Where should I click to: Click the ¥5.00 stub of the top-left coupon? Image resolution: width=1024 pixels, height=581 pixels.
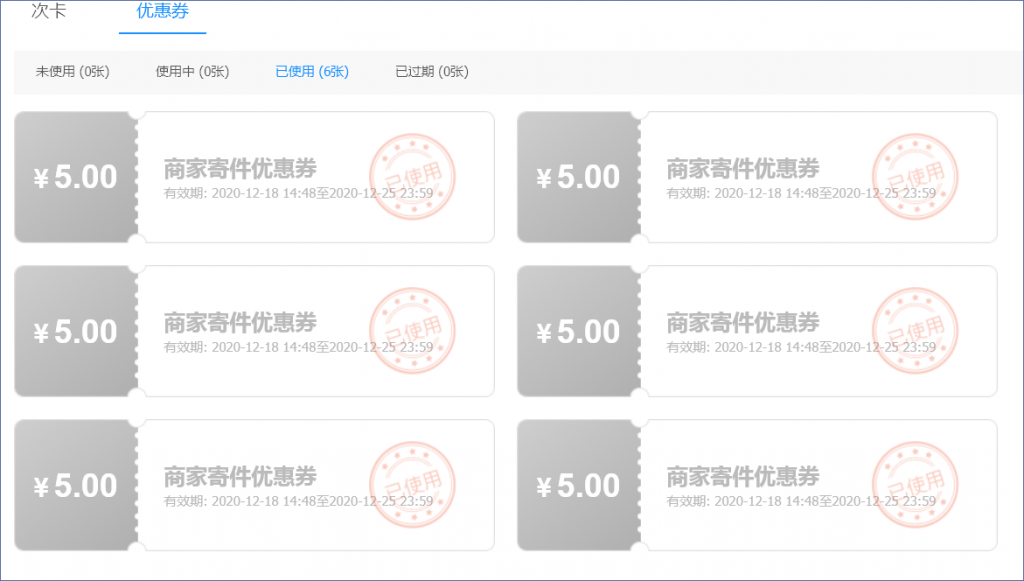coord(76,177)
